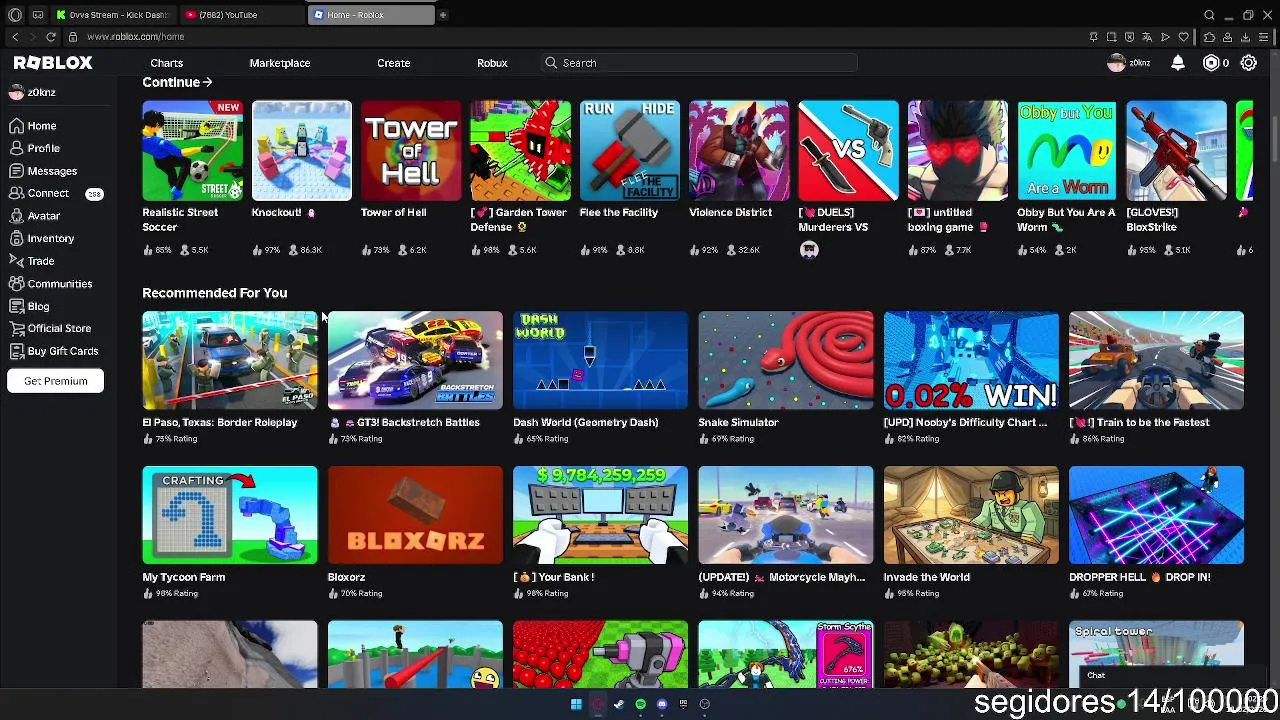Open the Violence District thumbnail
This screenshot has height=720, width=1280.
click(739, 151)
